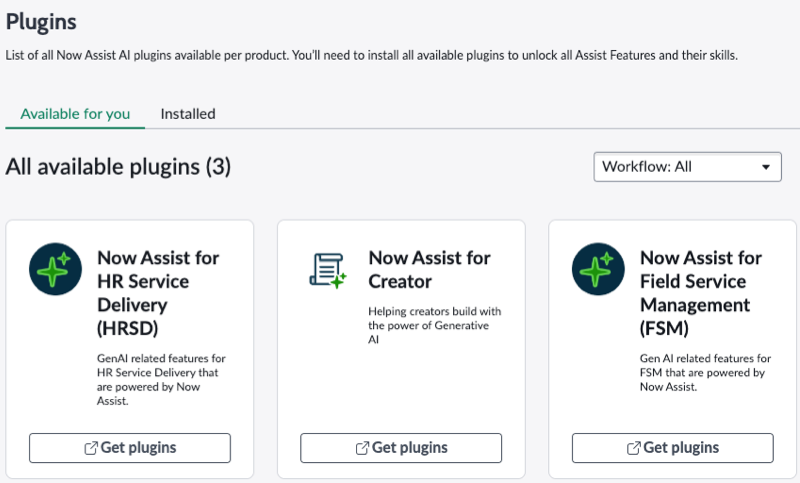Click the 'List of all Now Assist AI plugins' sentence
Screen dimensions: 800x483
pos(371,55)
